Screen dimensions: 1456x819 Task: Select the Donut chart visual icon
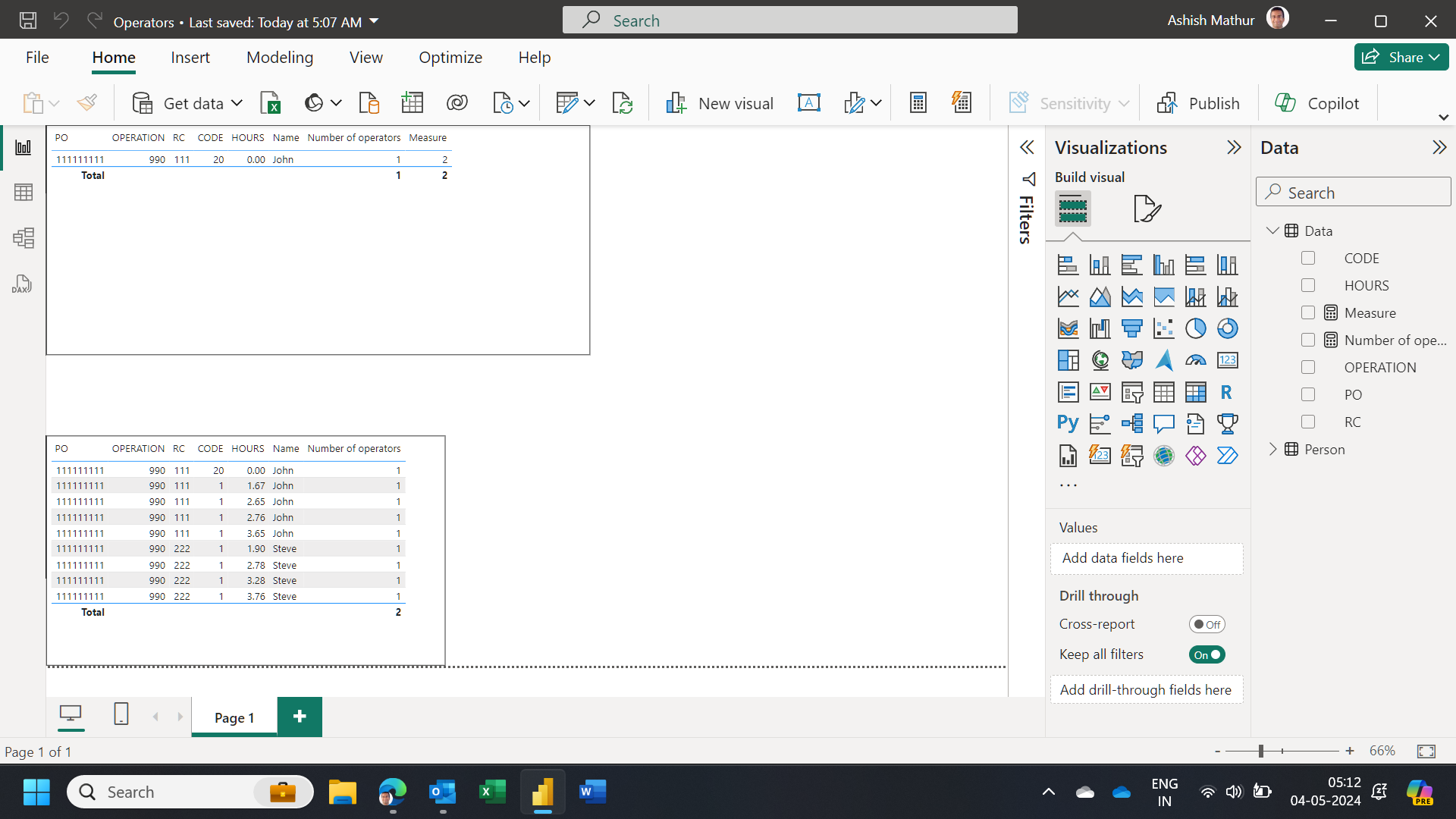[x=1227, y=328]
